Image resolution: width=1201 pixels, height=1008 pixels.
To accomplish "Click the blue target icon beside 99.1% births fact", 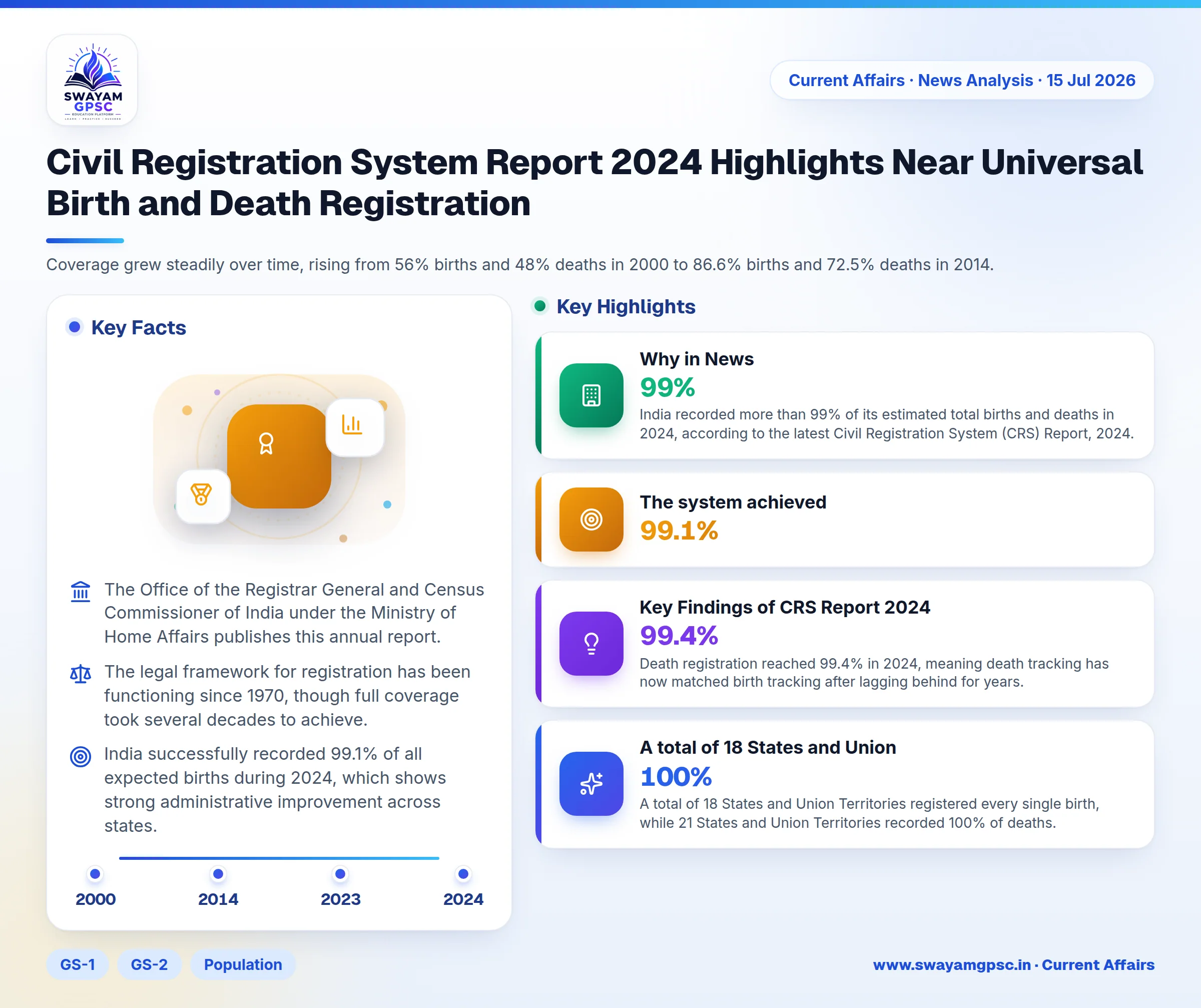I will pyautogui.click(x=81, y=756).
